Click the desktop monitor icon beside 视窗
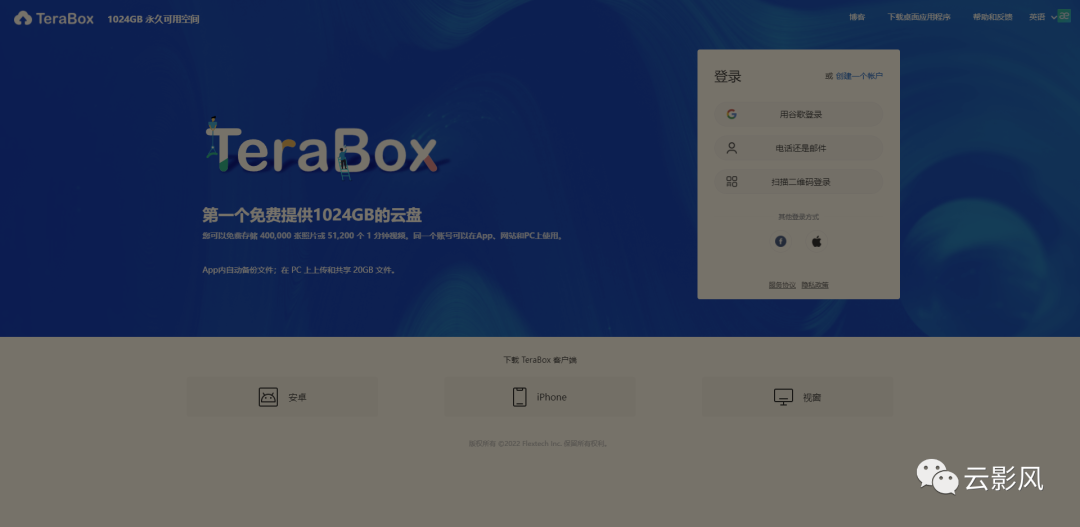This screenshot has height=527, width=1080. 784,397
